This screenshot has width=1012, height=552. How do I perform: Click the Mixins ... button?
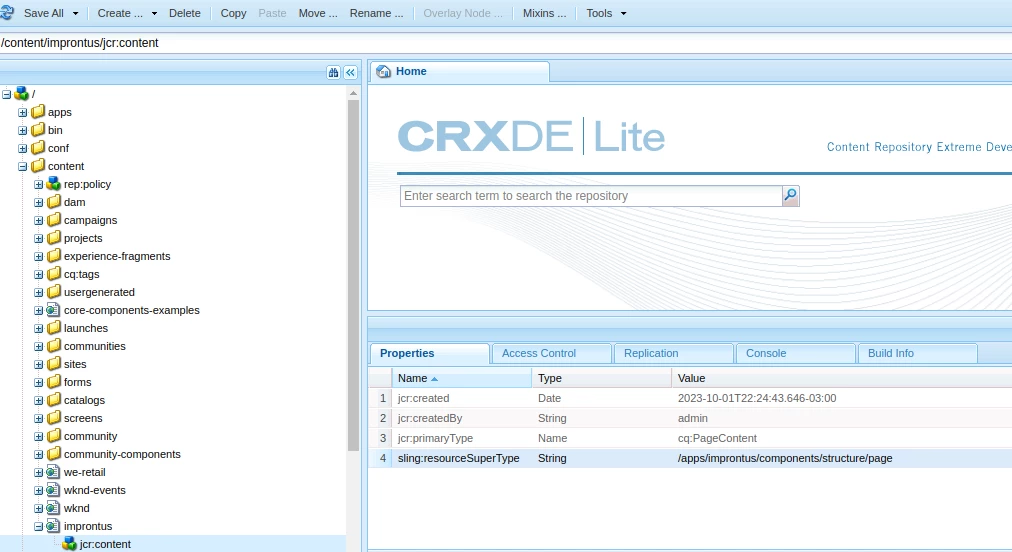544,13
